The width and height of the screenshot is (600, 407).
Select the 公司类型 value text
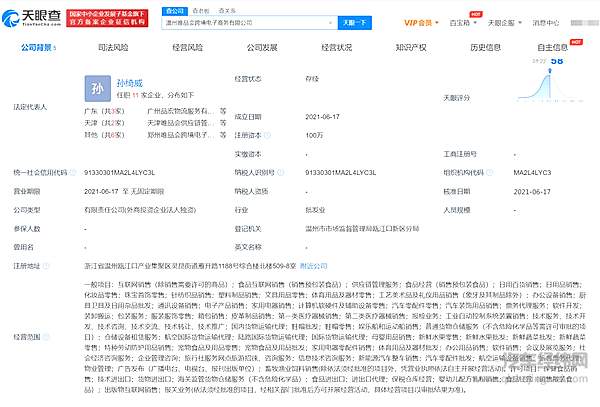click(140, 210)
